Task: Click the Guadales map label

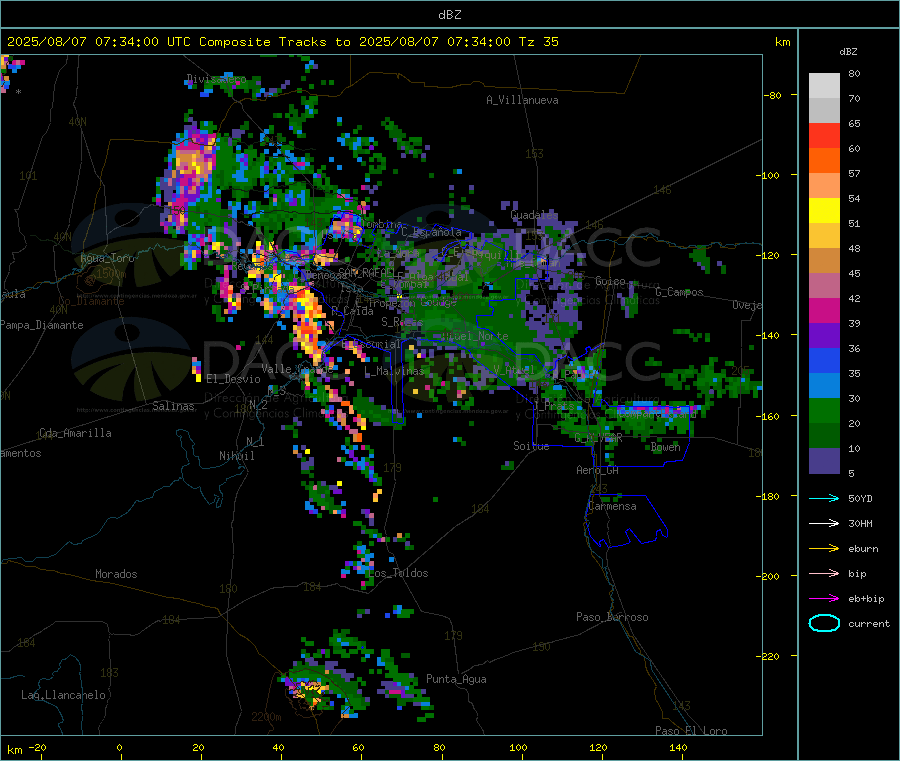Action: coord(534,215)
